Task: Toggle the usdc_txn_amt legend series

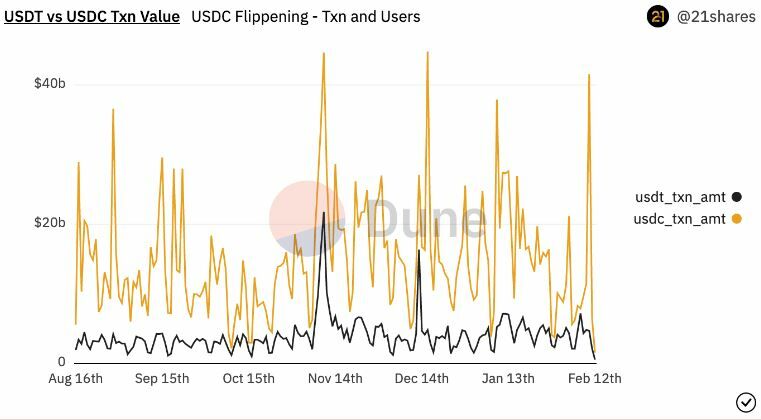Action: pos(680,218)
